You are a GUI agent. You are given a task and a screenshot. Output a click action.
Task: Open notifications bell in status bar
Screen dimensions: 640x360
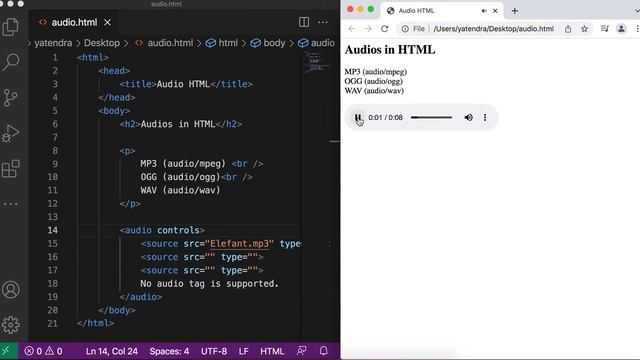(x=323, y=351)
